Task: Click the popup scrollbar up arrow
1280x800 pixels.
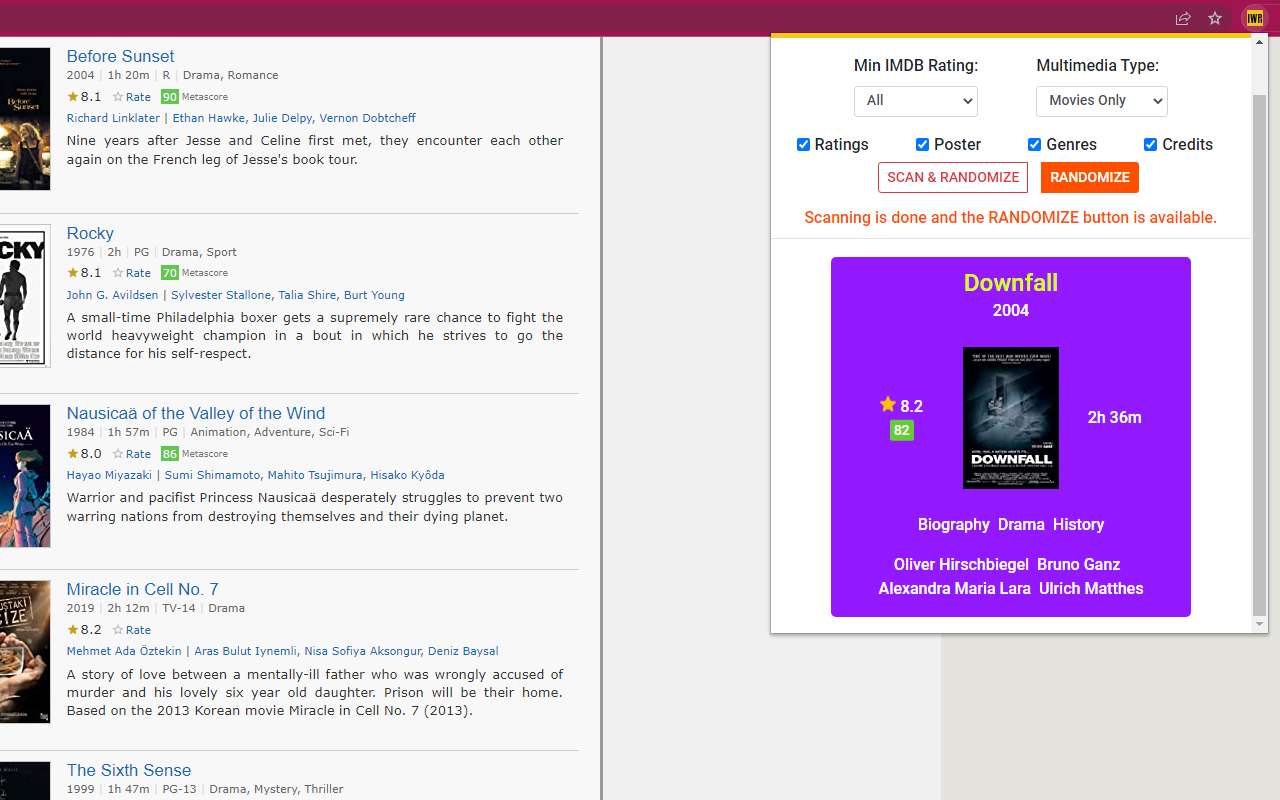Action: coord(1260,42)
